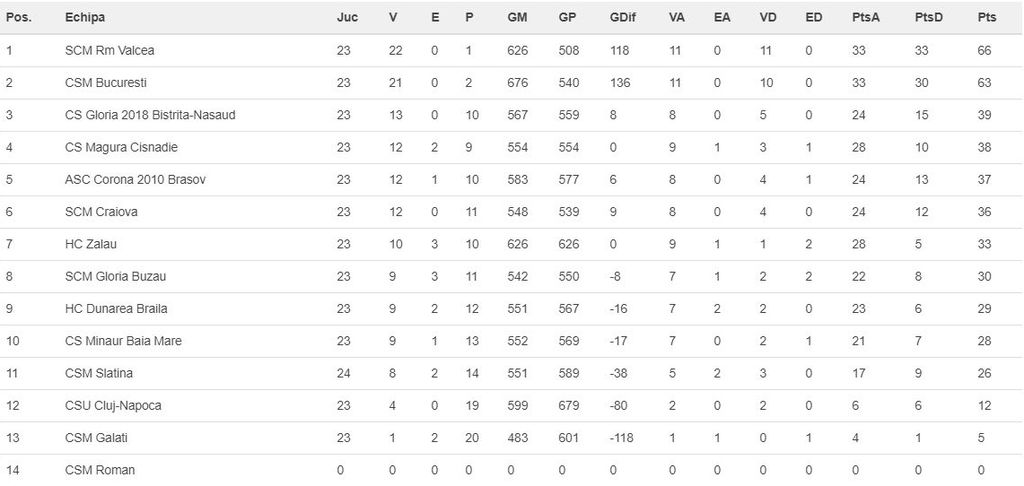This screenshot has height=486, width=1024.
Task: Click CS Gloria 2018 Bistrita-Nasaud
Action: [x=150, y=115]
